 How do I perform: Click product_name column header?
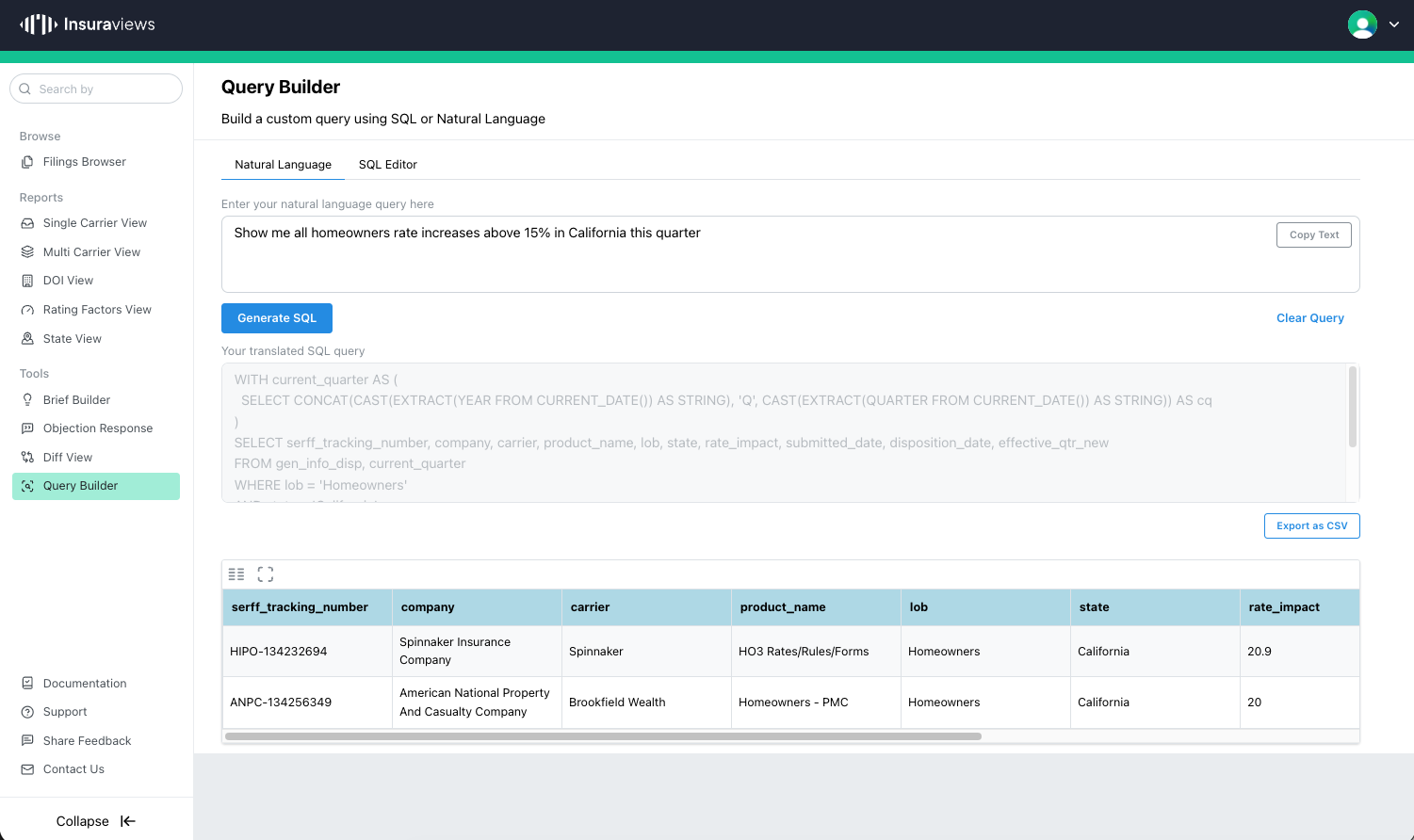tap(816, 607)
